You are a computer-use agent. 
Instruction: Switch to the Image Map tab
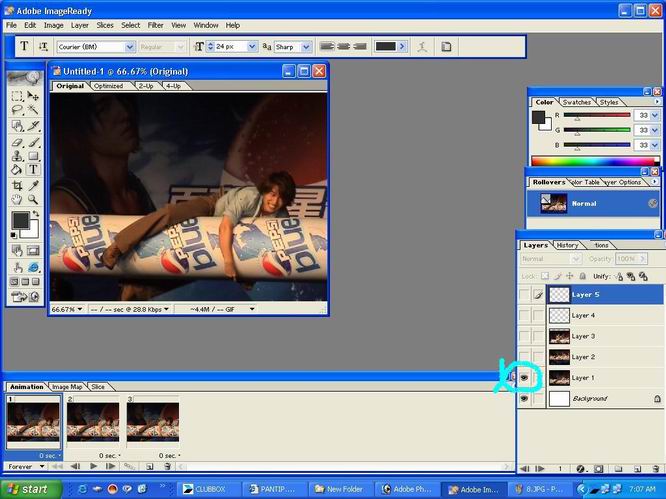pos(67,386)
